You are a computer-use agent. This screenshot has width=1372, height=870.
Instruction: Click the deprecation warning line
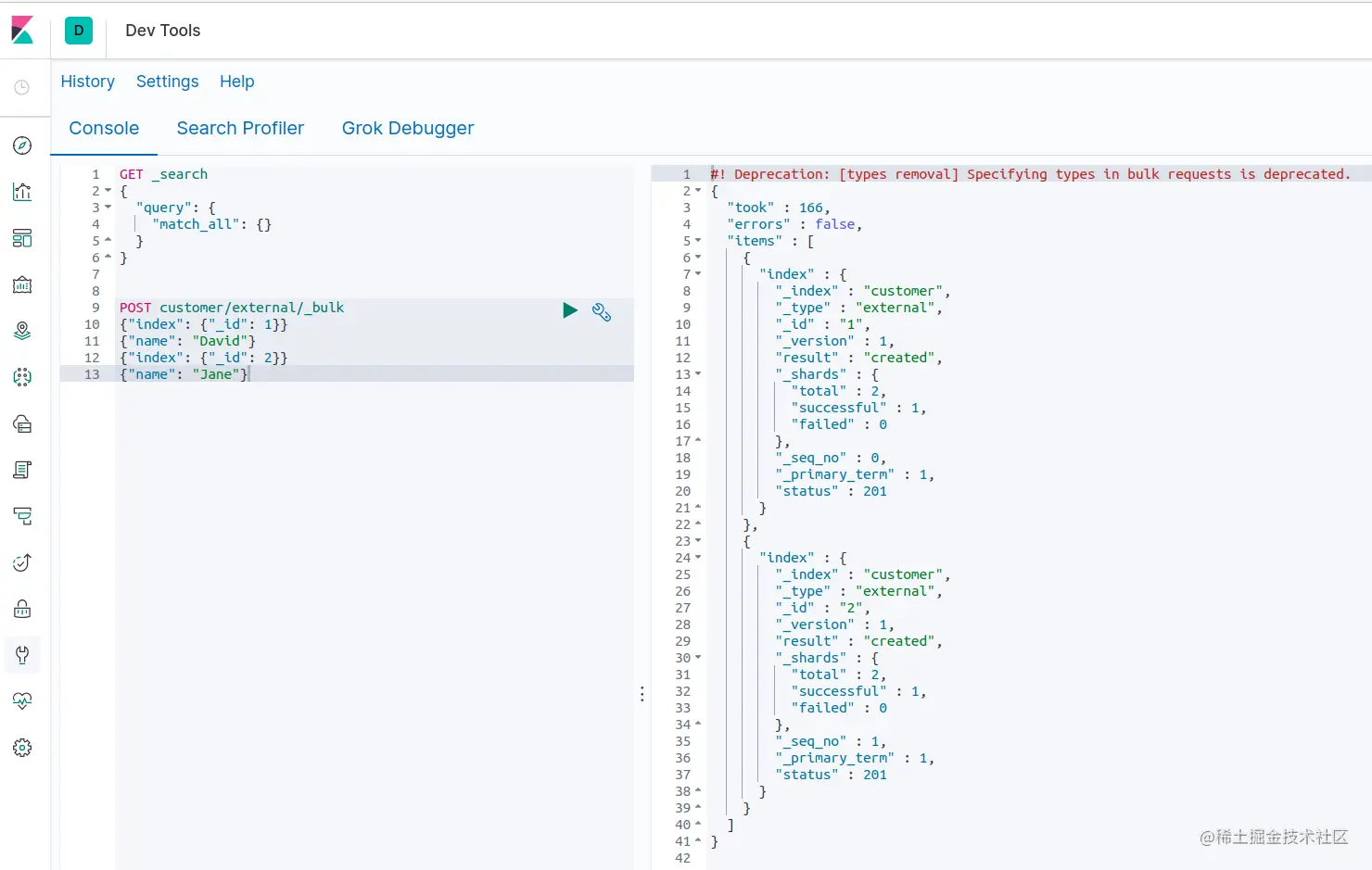click(x=1030, y=174)
